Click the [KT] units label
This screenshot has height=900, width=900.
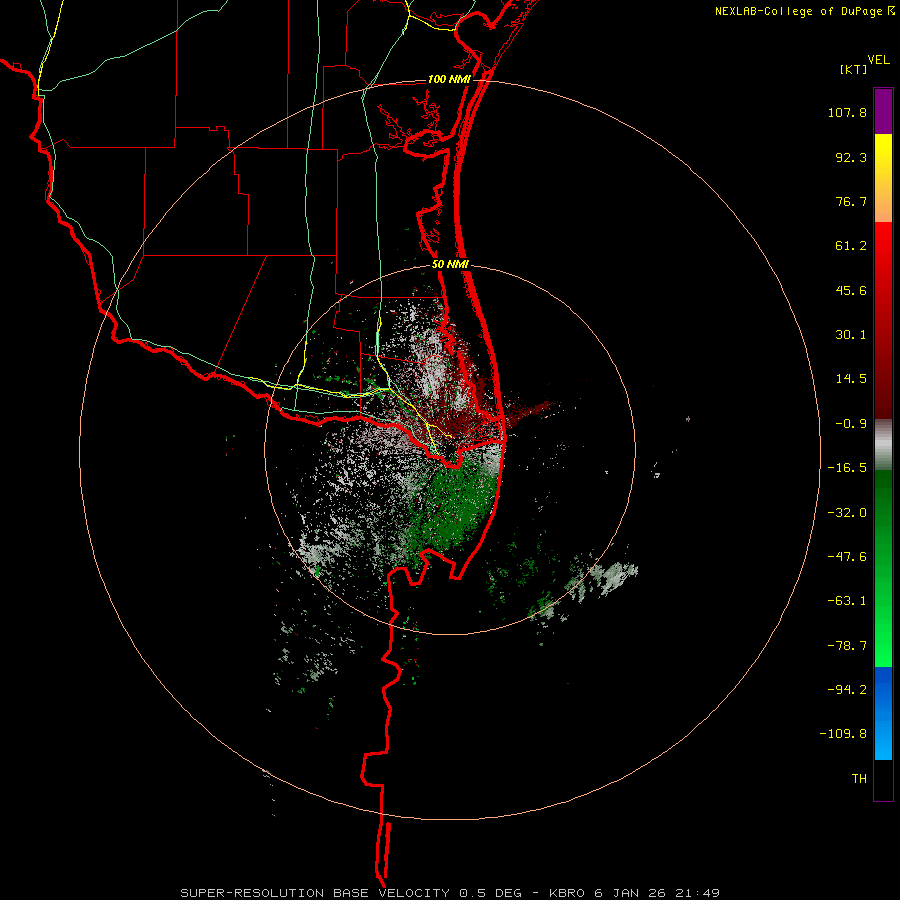[854, 69]
